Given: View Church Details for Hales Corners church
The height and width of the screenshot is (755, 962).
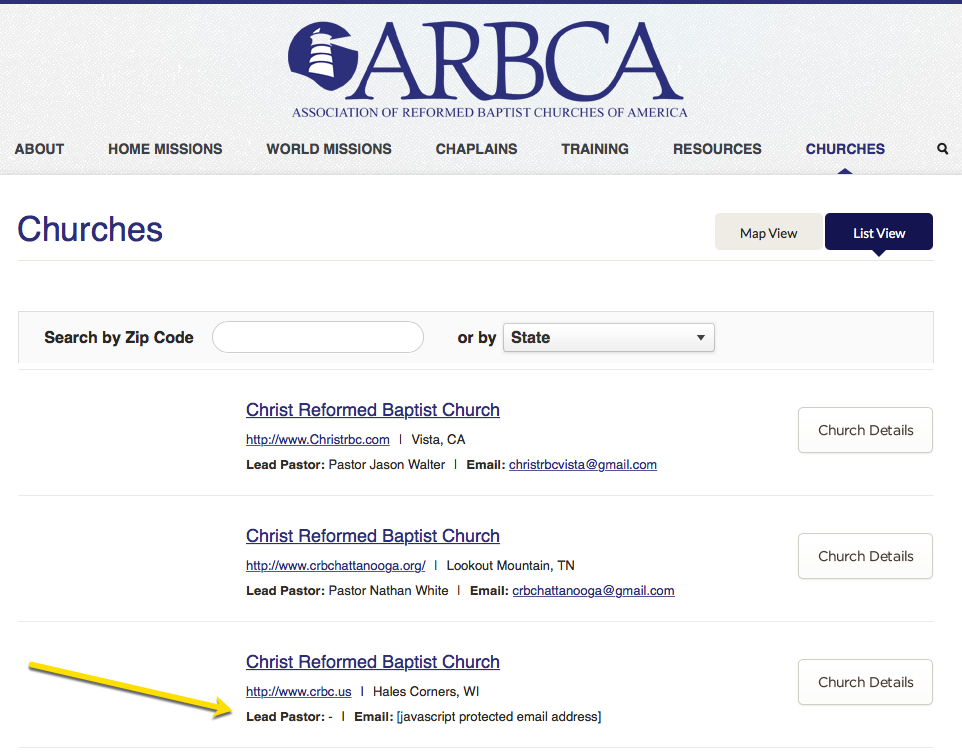Looking at the screenshot, I should point(865,682).
